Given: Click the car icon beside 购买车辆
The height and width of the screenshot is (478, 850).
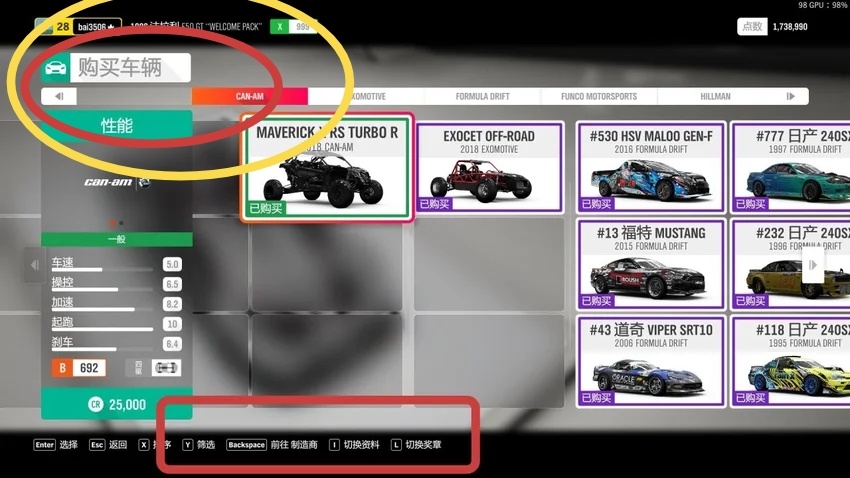Looking at the screenshot, I should (x=55, y=68).
